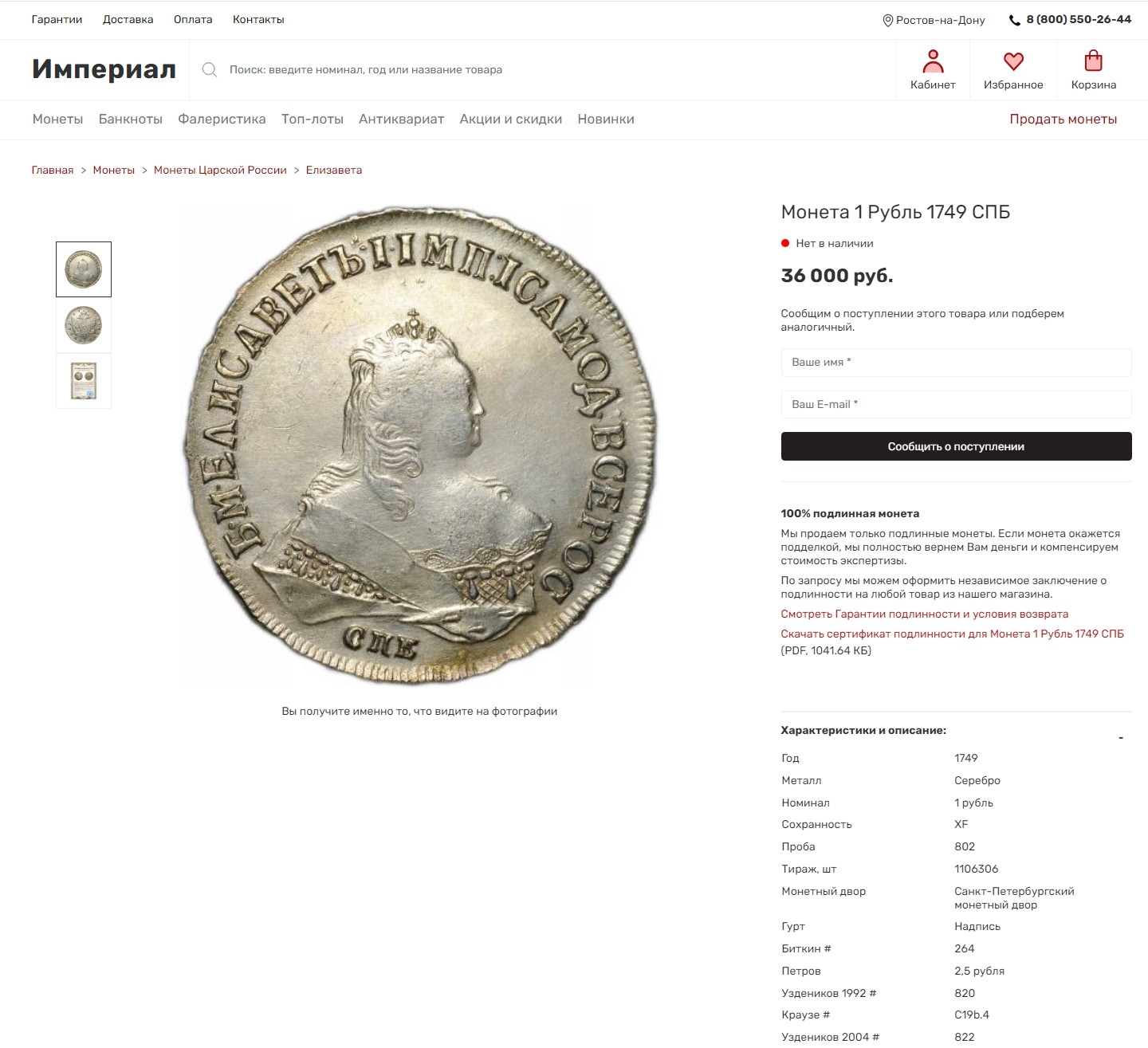Image resolution: width=1148 pixels, height=1048 pixels.
Task: Open the Фалеристика menu item
Action: pos(222,119)
